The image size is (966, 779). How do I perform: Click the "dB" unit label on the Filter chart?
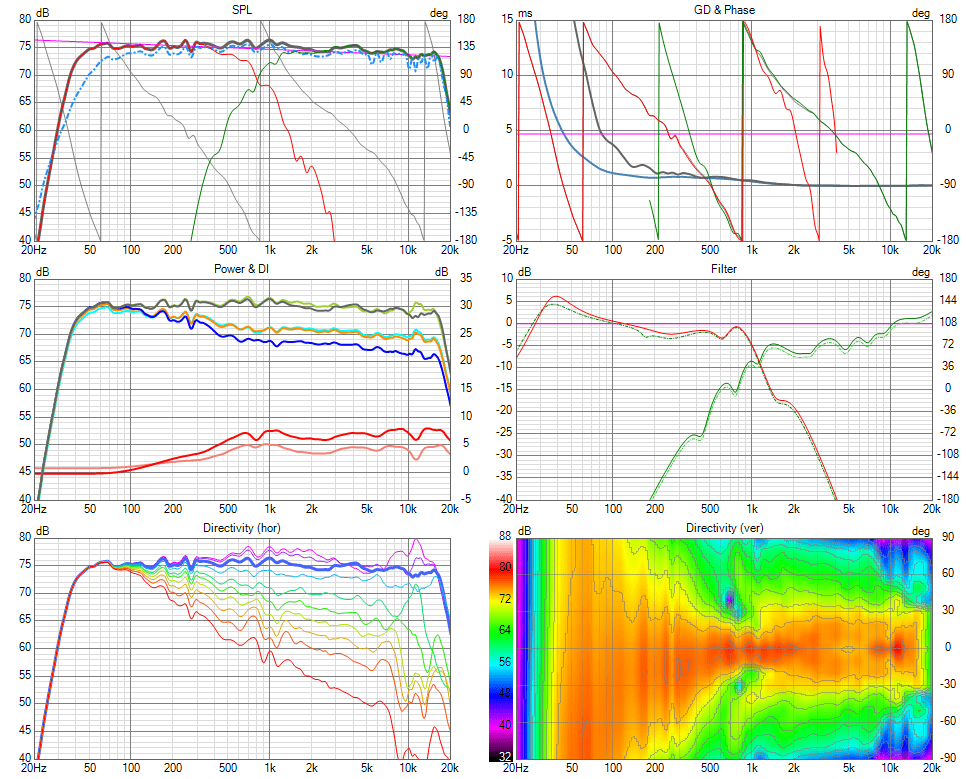pos(524,272)
